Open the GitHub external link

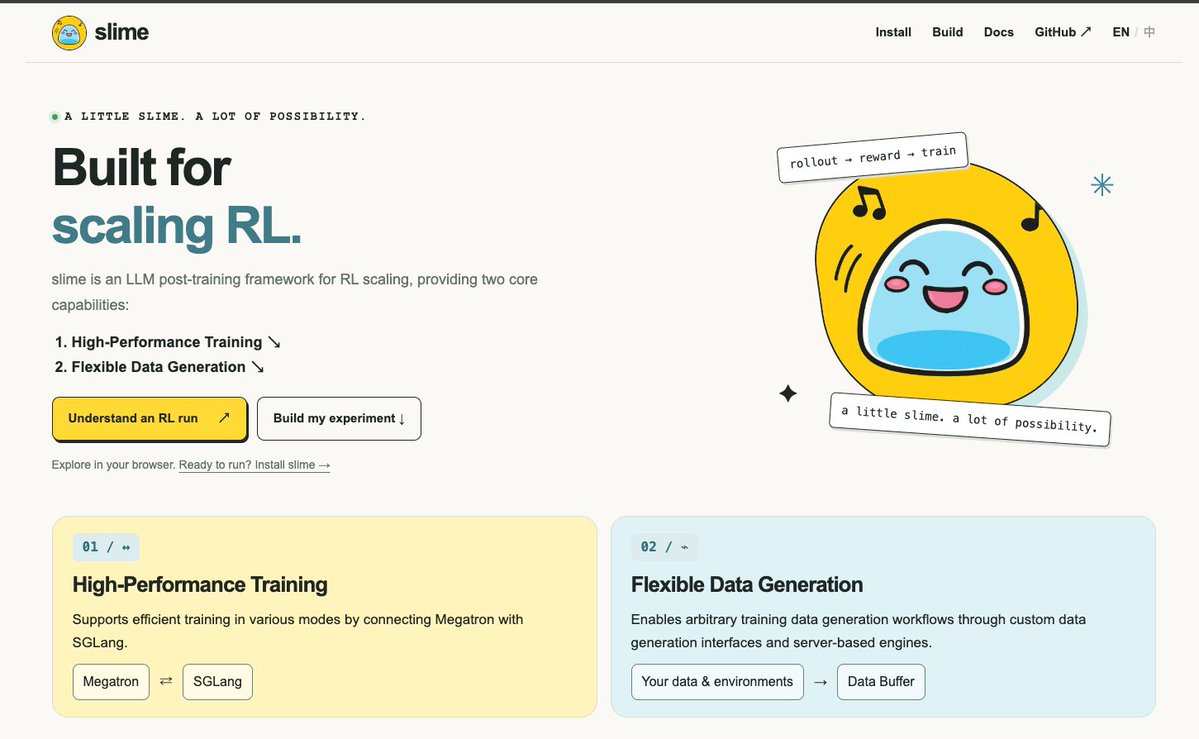tap(1063, 32)
